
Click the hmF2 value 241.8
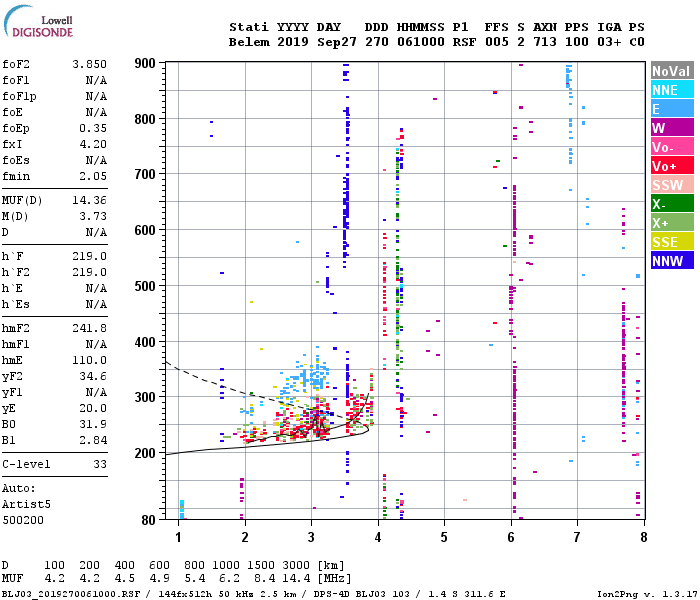tap(89, 329)
